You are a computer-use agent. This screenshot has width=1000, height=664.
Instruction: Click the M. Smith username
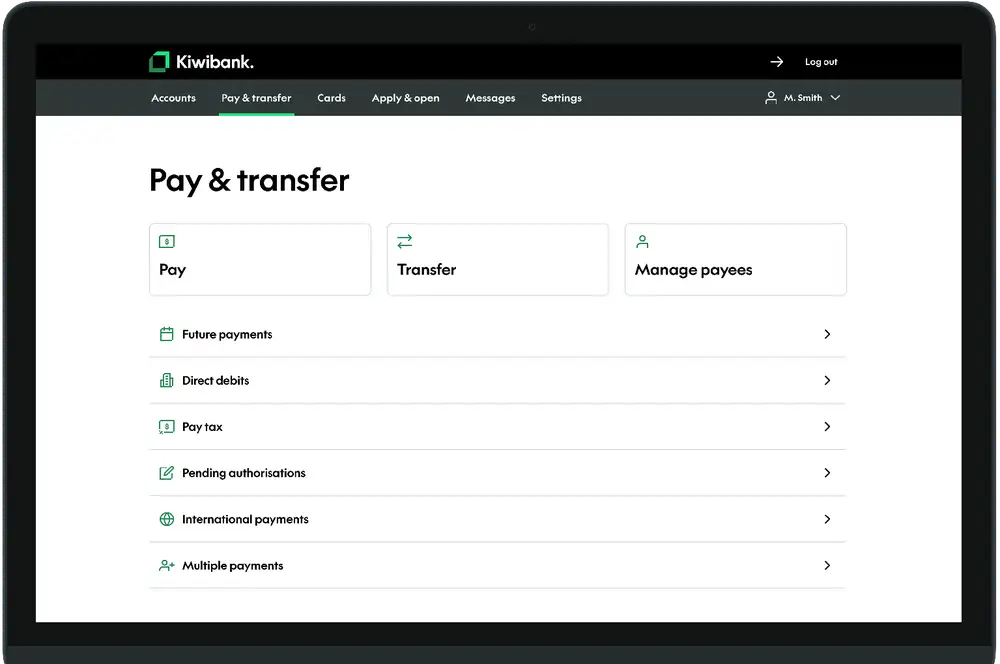point(803,98)
